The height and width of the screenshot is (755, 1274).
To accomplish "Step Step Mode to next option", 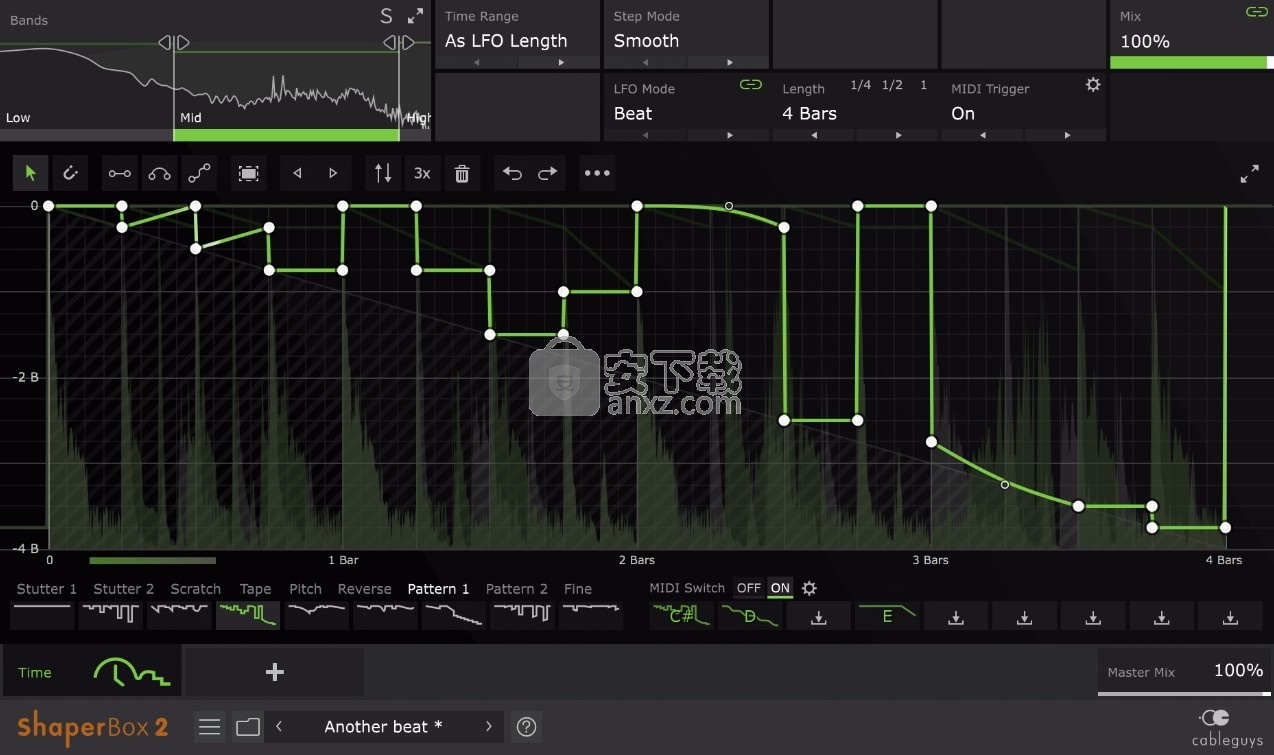I will click(x=729, y=62).
